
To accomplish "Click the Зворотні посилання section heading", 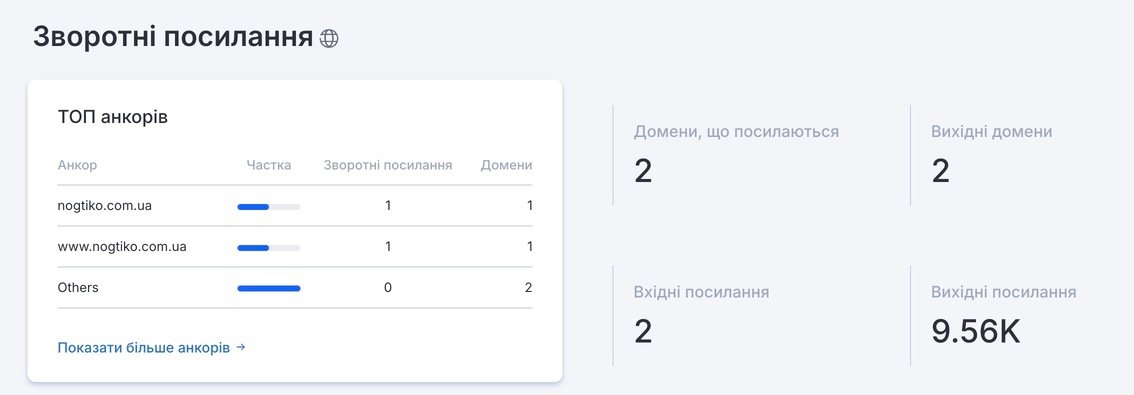I will point(173,38).
